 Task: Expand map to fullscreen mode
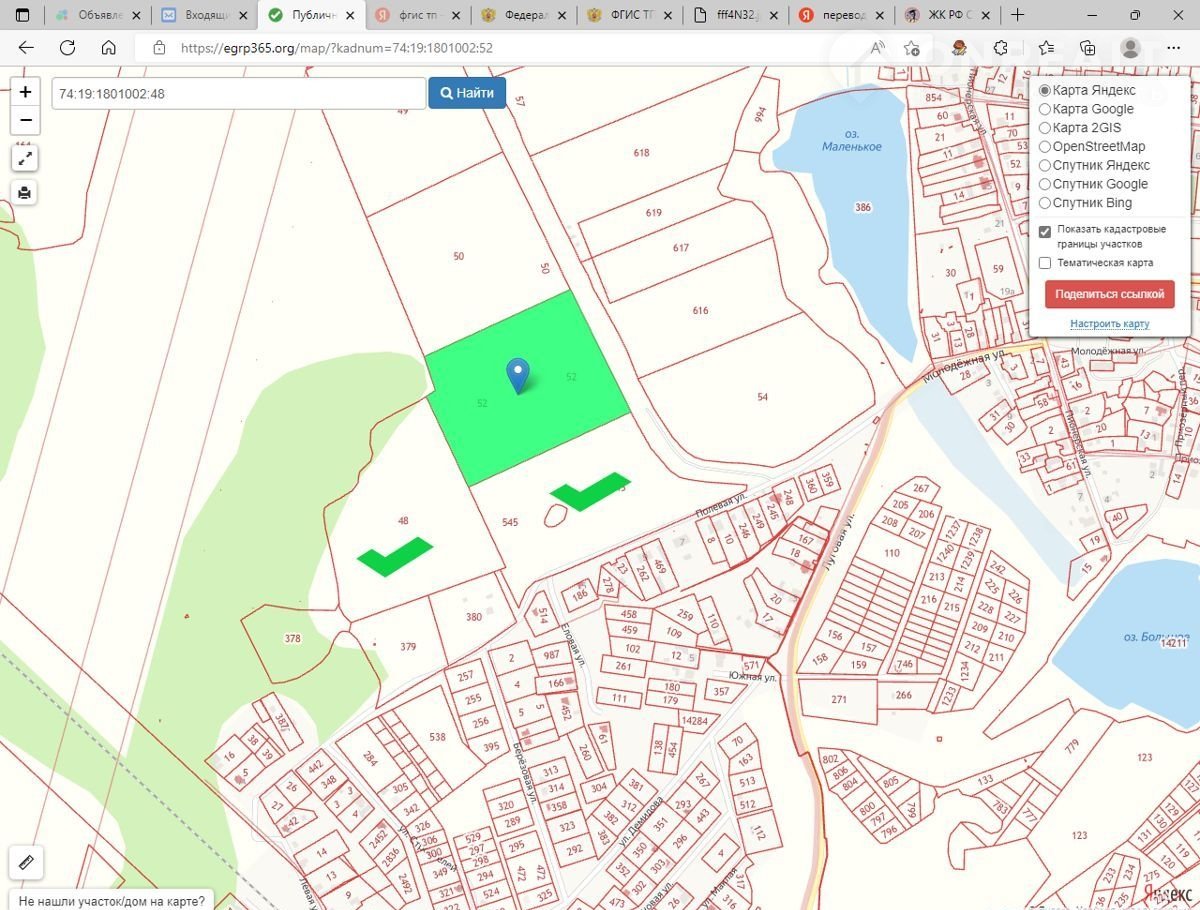tap(25, 158)
